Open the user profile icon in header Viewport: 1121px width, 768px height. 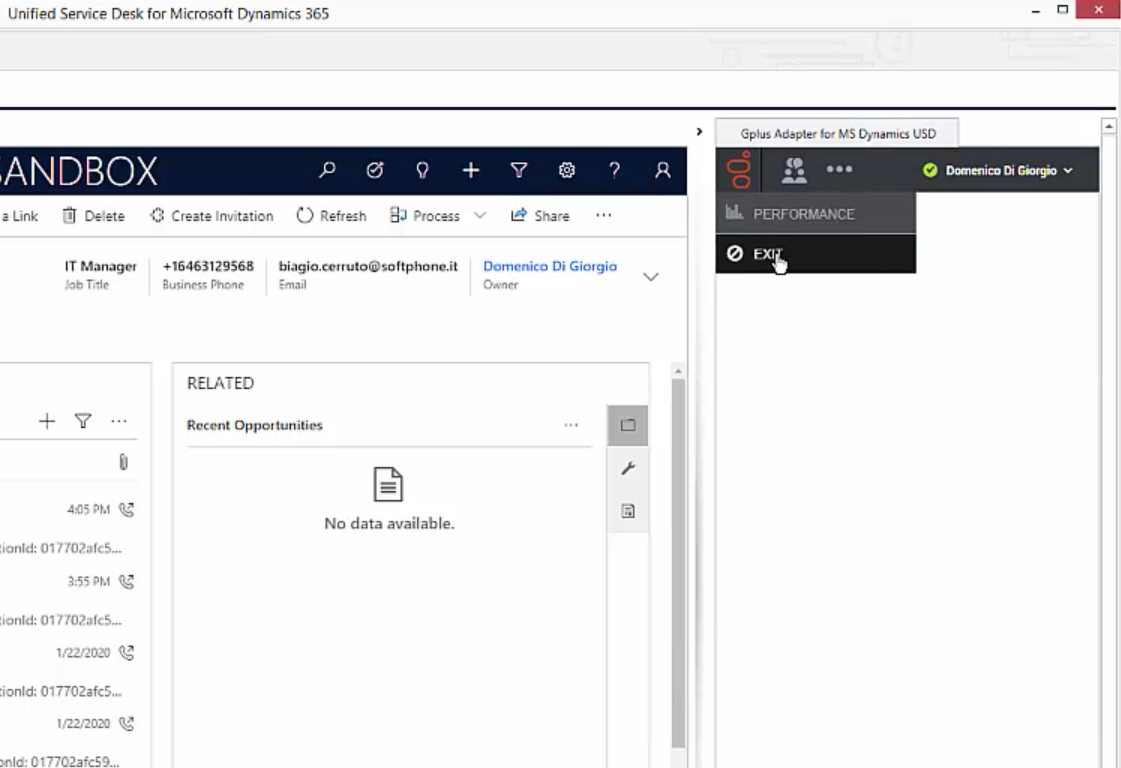pos(663,170)
